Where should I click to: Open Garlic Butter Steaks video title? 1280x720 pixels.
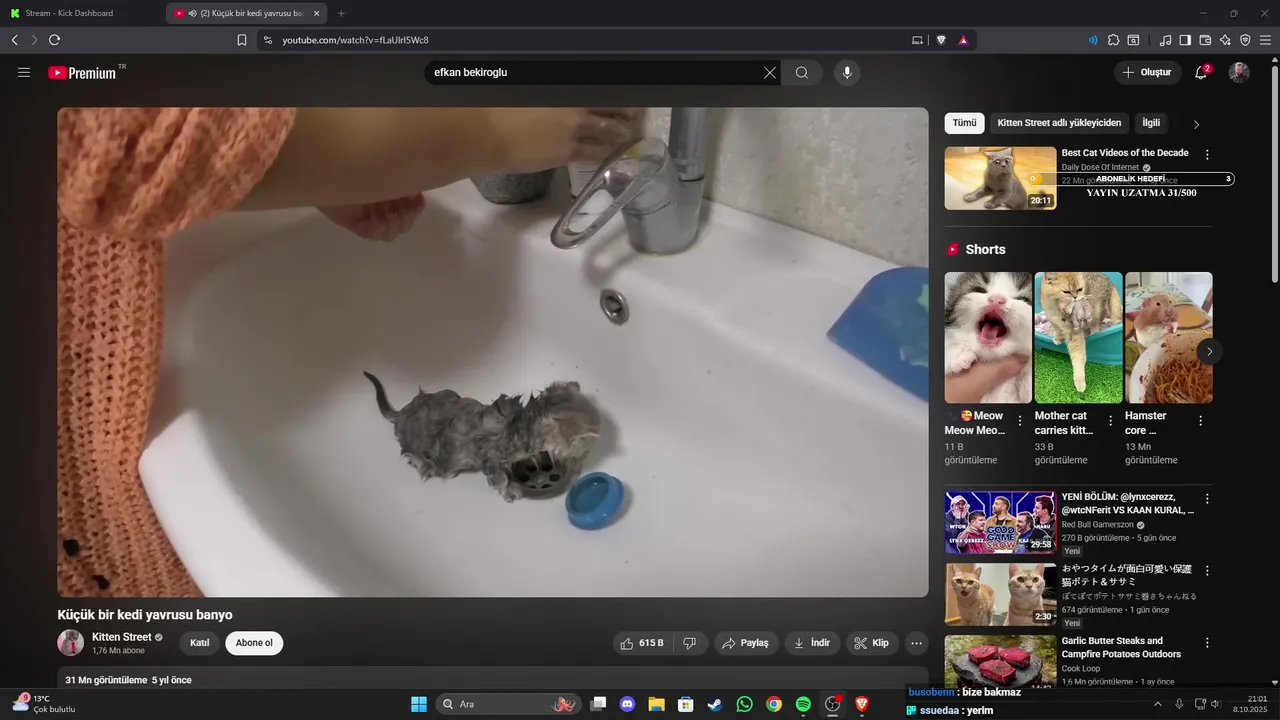point(1121,647)
